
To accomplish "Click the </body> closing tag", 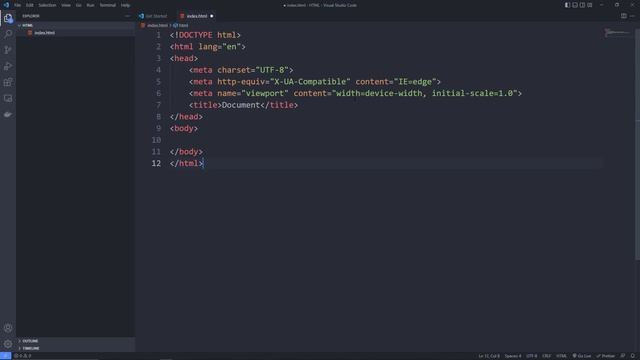I will [x=186, y=152].
